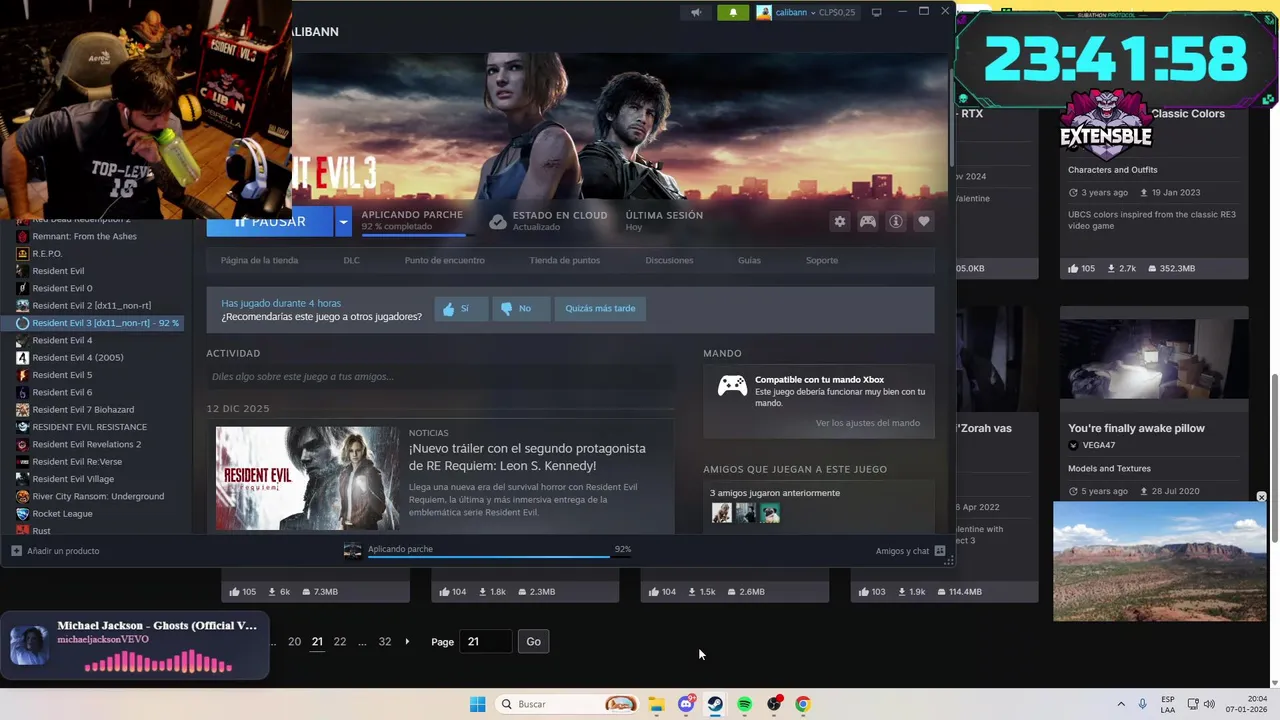Click Añadir un producto
Image resolution: width=1280 pixels, height=720 pixels.
tap(55, 551)
